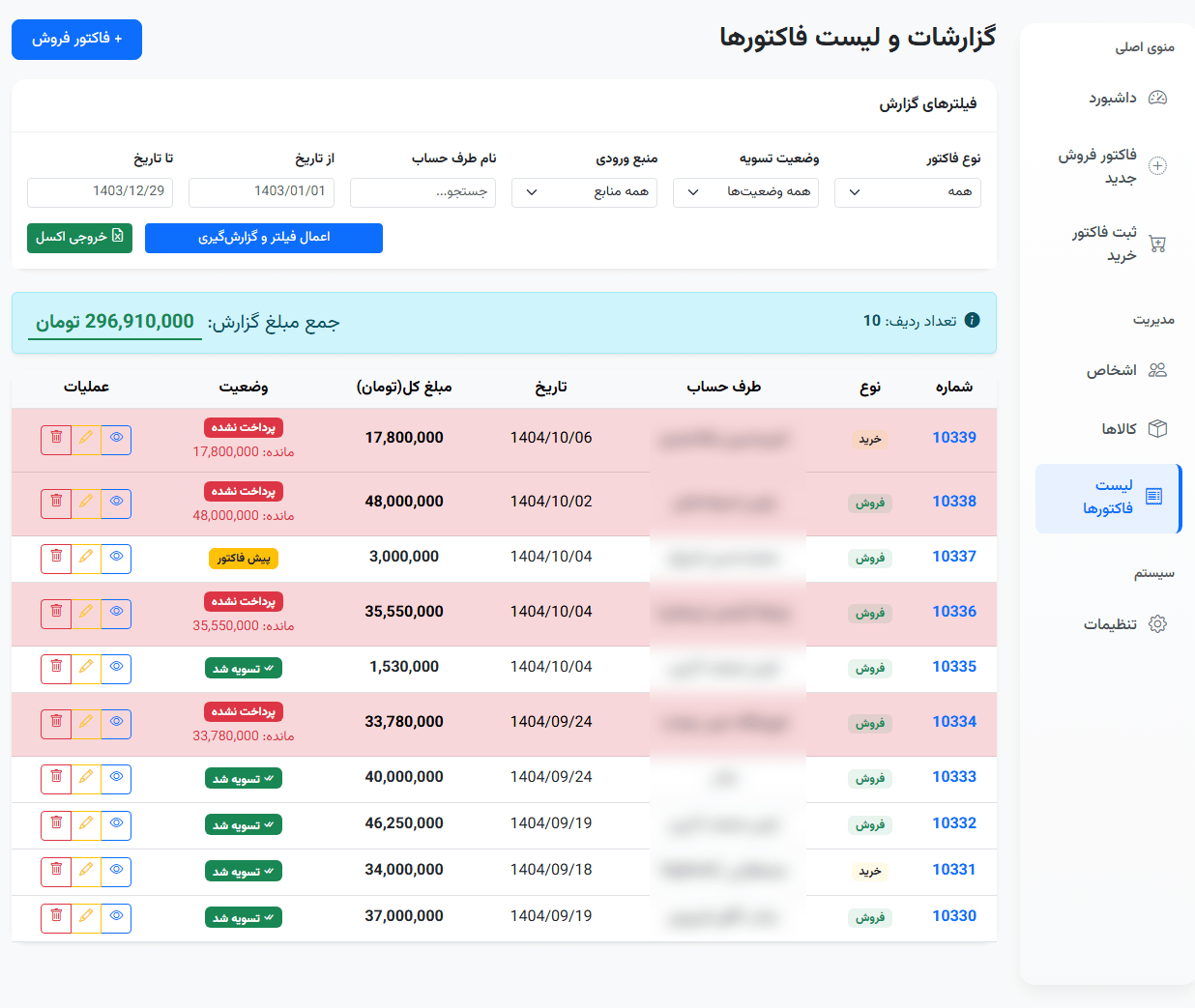This screenshot has width=1195, height=1008.
Task: Click pencil edit icon for invoice 10338
Action: (86, 504)
